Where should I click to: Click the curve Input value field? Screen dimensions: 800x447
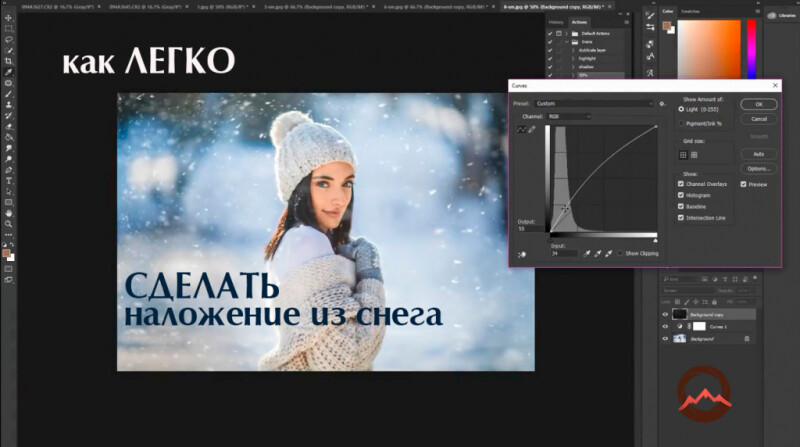(x=563, y=253)
